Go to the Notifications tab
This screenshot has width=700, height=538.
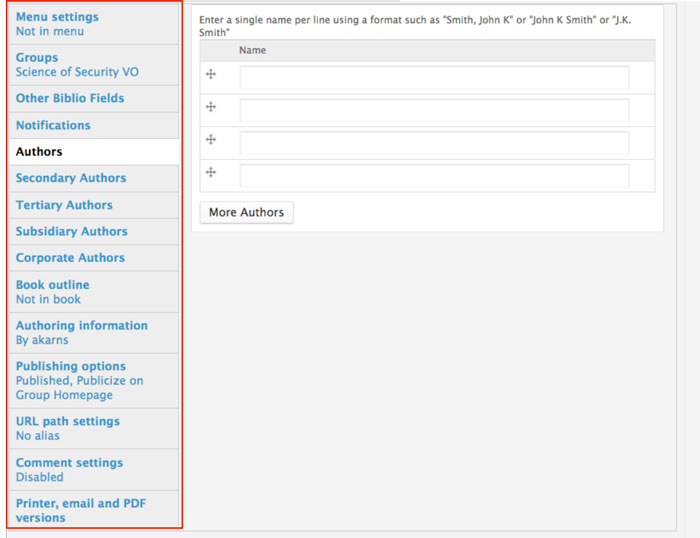click(53, 125)
